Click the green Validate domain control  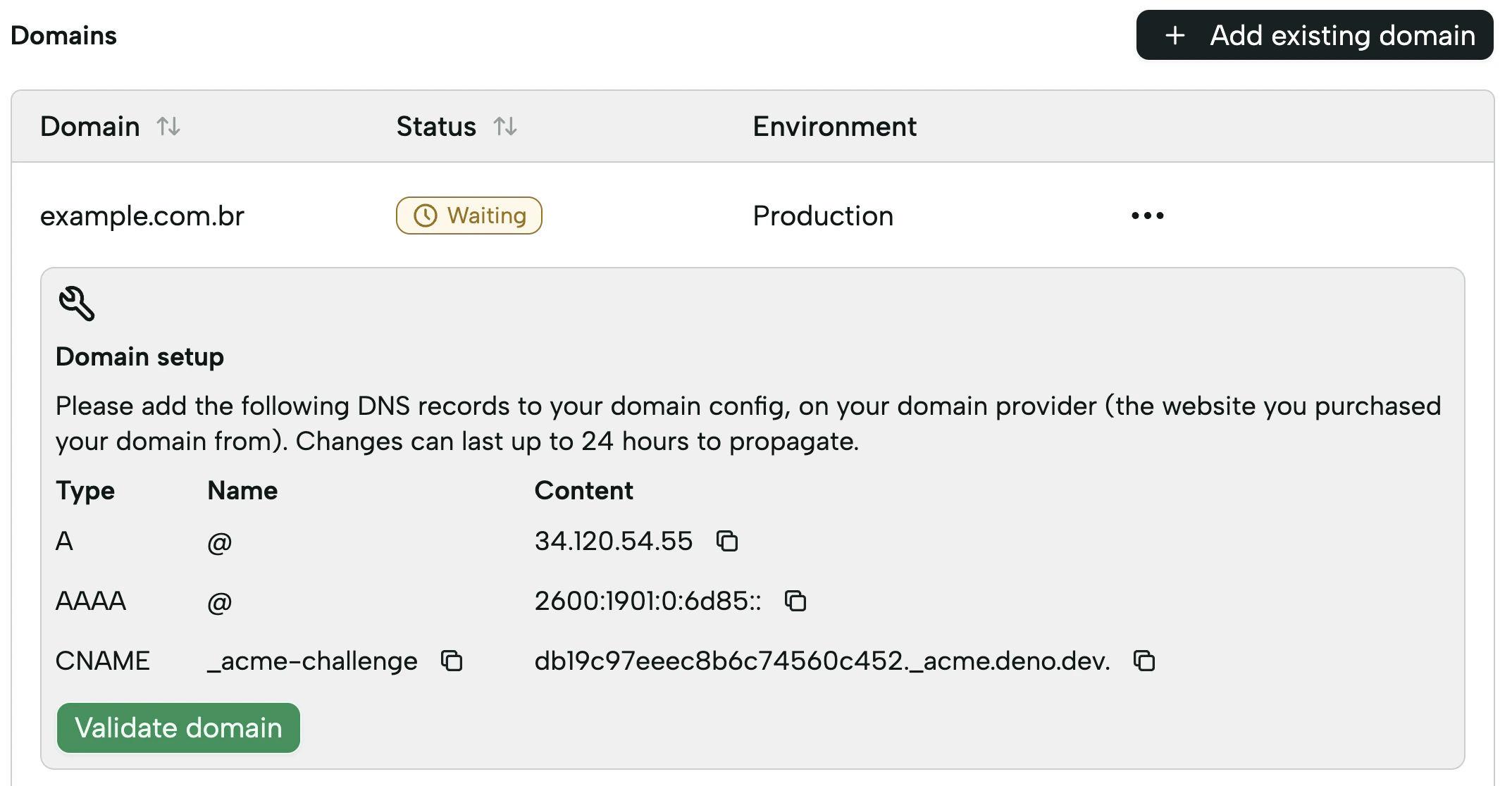pyautogui.click(x=178, y=728)
